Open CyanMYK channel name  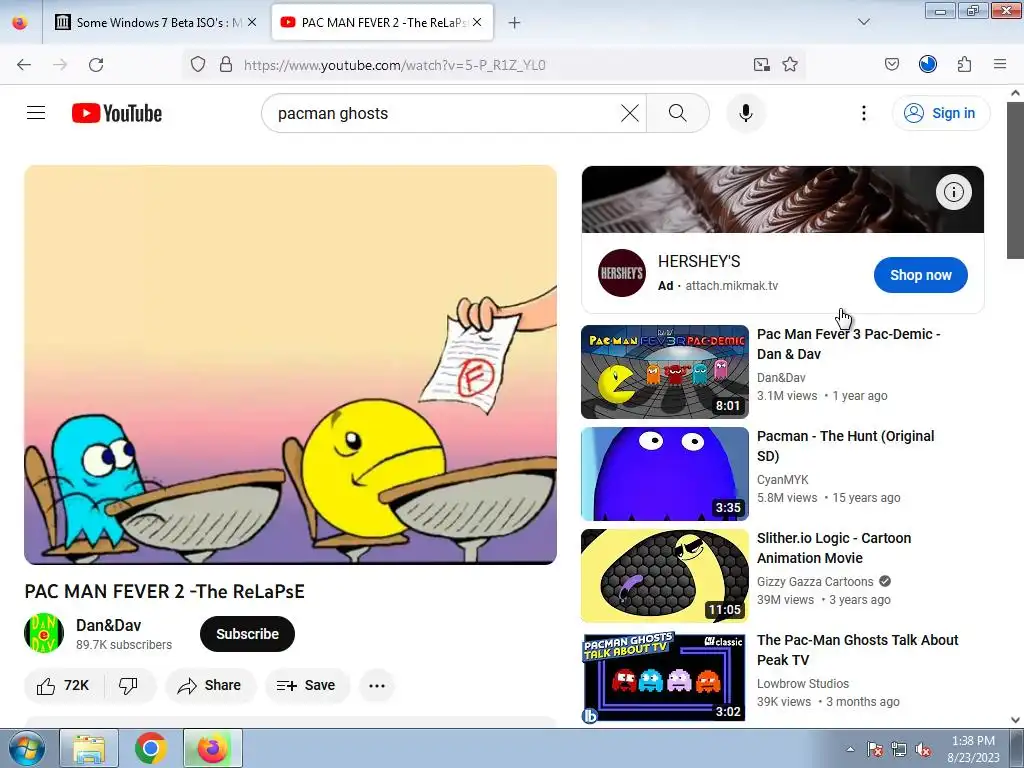(782, 479)
